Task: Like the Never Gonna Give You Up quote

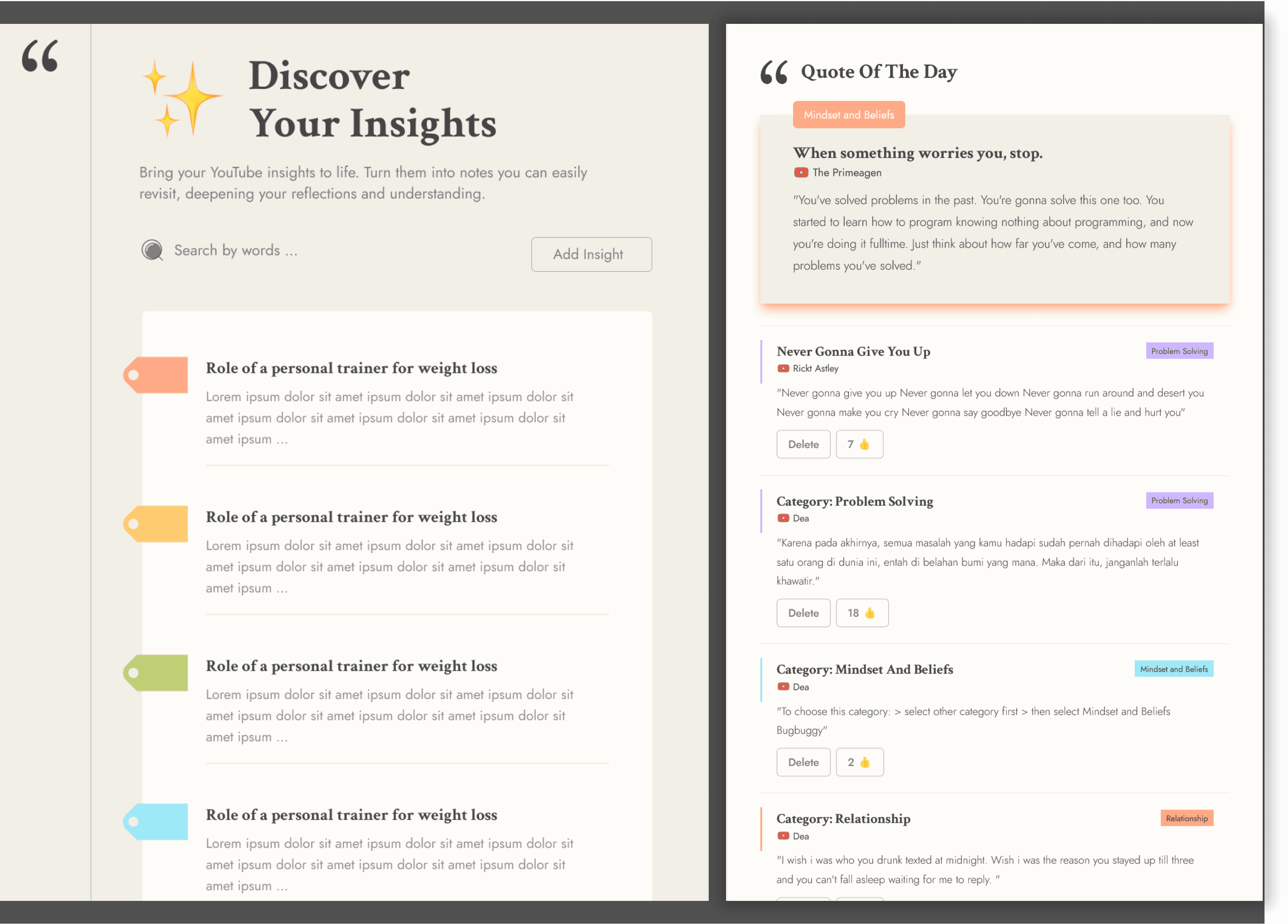Action: (859, 444)
